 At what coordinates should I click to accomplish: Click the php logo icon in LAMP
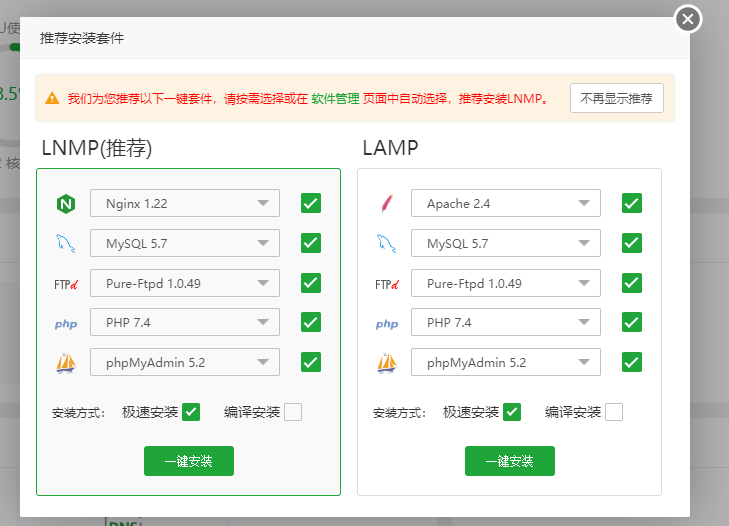[387, 324]
